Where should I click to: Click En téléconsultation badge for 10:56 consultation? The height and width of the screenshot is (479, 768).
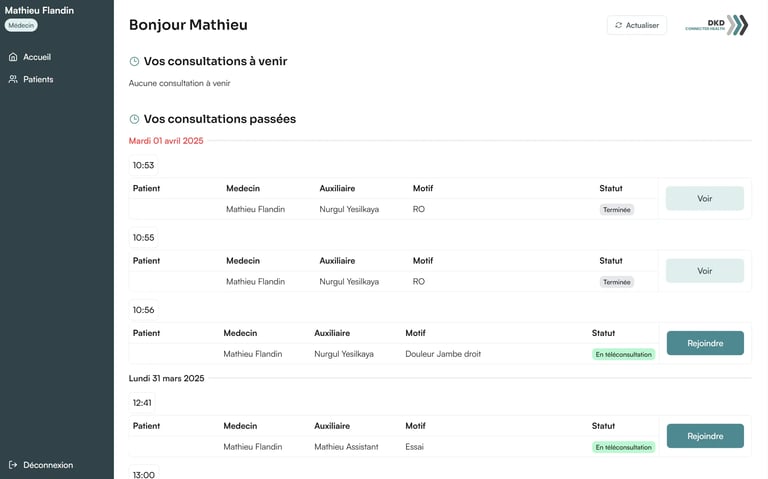(623, 354)
